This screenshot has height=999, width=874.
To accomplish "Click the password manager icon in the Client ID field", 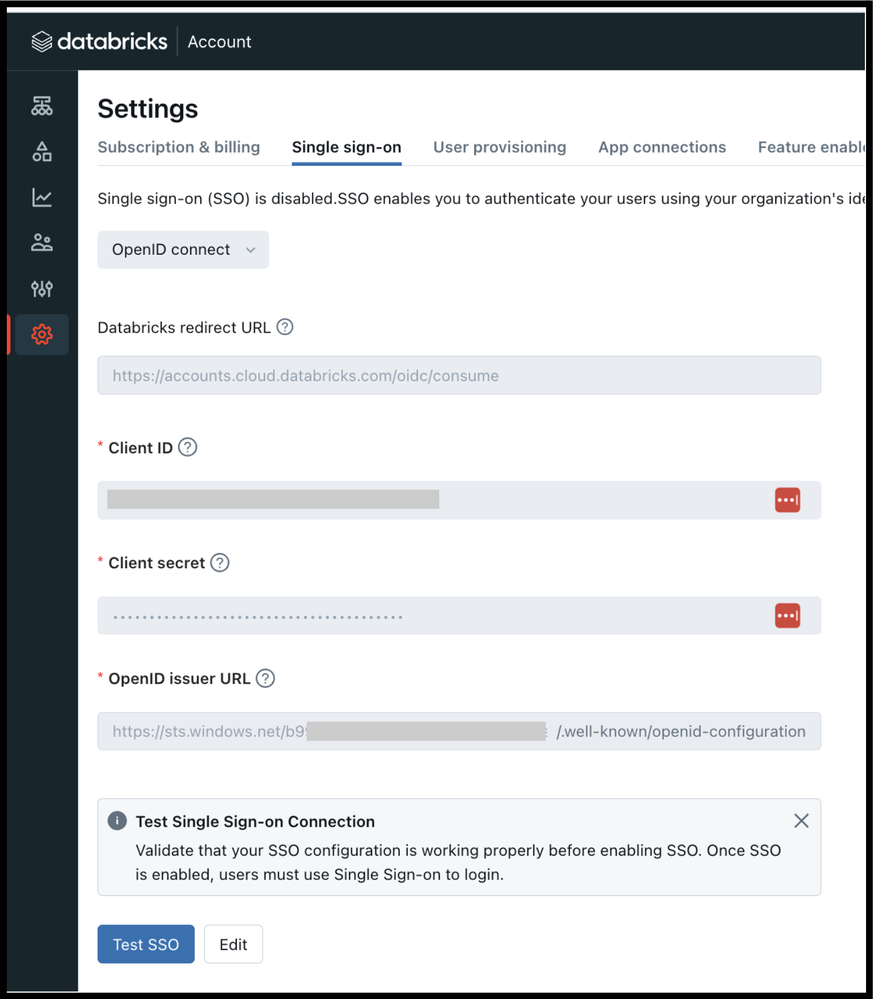I will click(x=787, y=500).
